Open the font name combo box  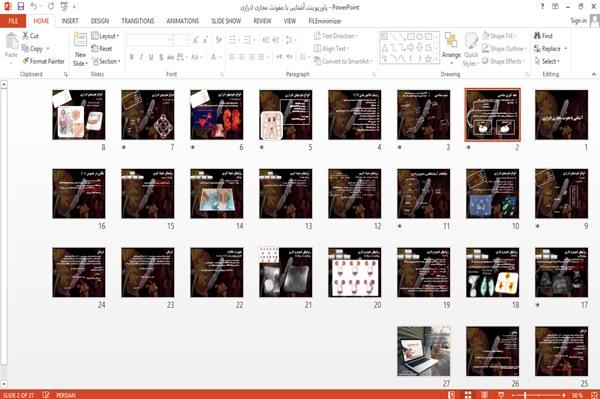point(150,40)
